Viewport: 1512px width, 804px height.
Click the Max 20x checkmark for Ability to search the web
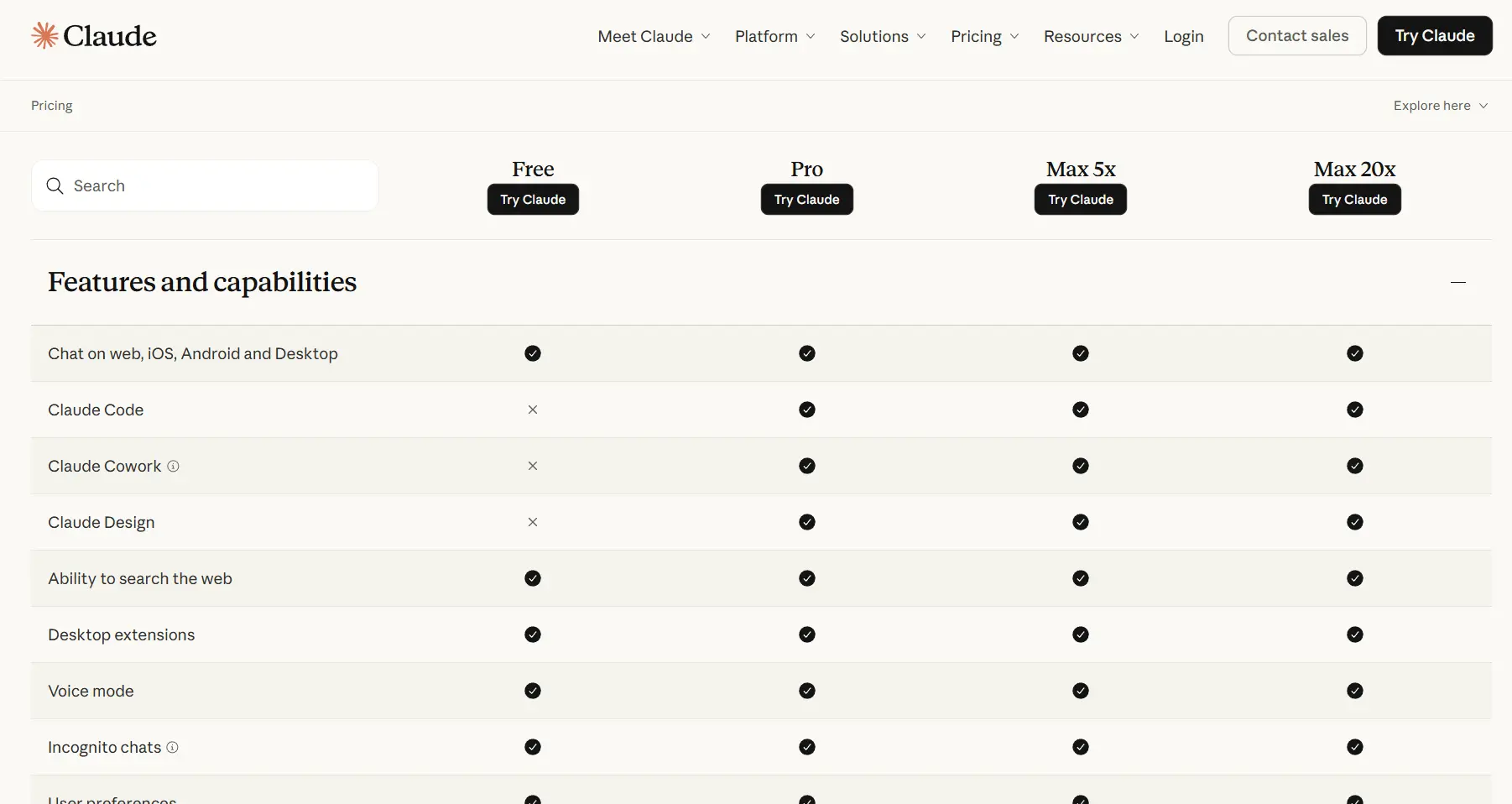(x=1355, y=578)
